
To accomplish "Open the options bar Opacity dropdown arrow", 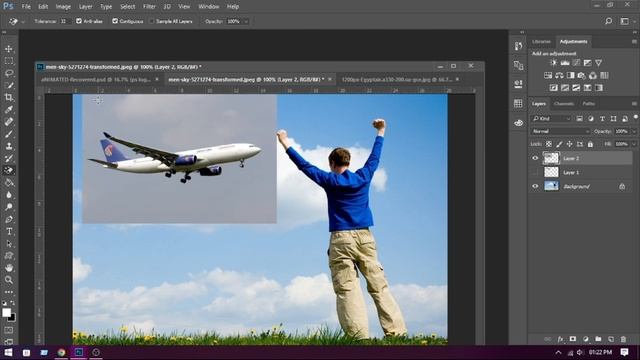I will 246,21.
